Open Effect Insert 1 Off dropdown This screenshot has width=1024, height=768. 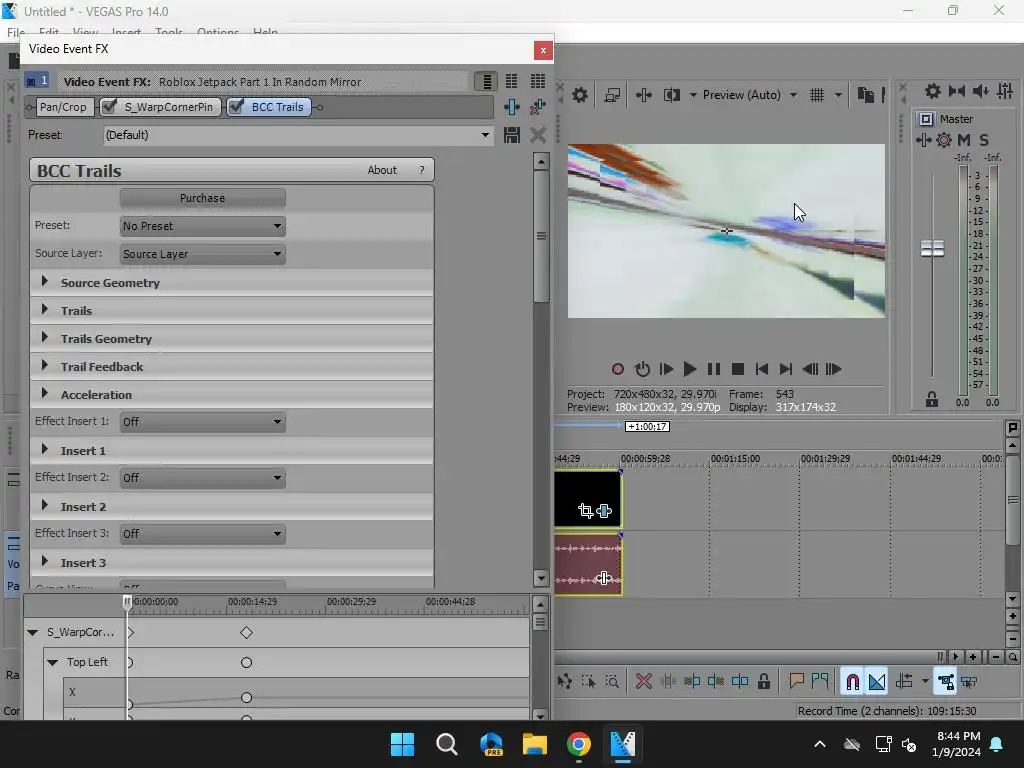pyautogui.click(x=203, y=422)
